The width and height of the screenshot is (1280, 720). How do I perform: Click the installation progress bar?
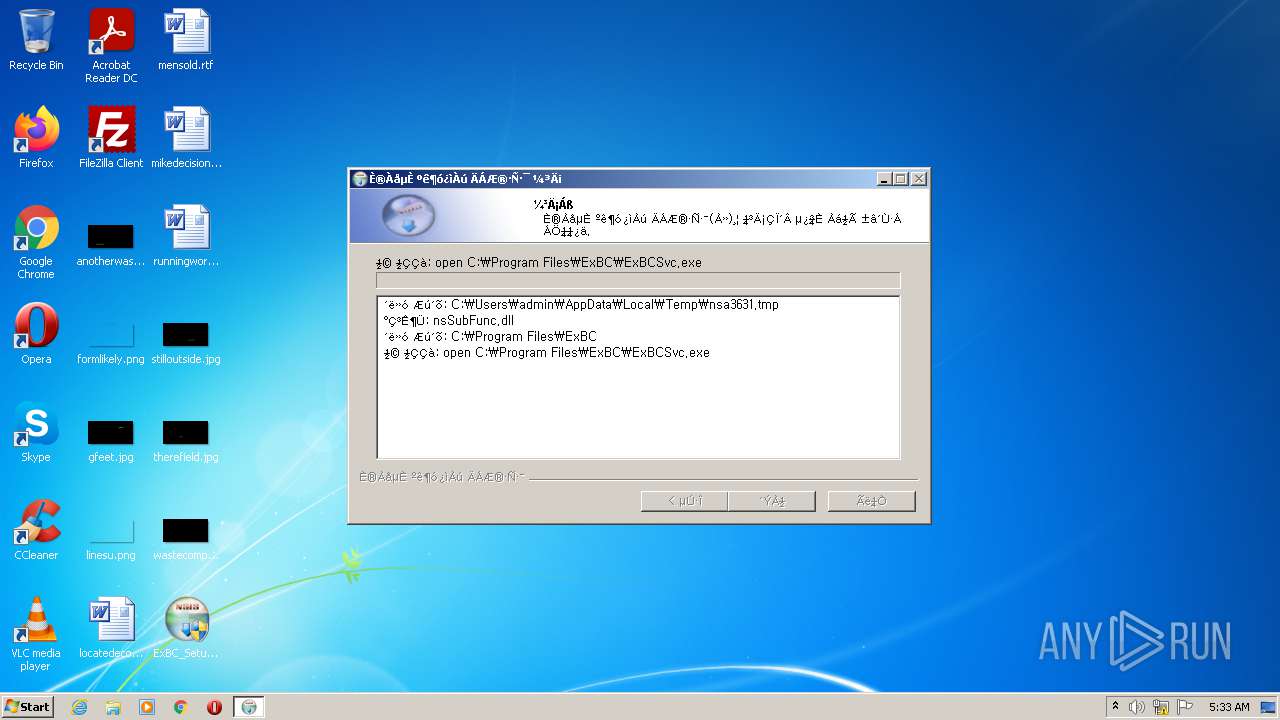coord(638,281)
